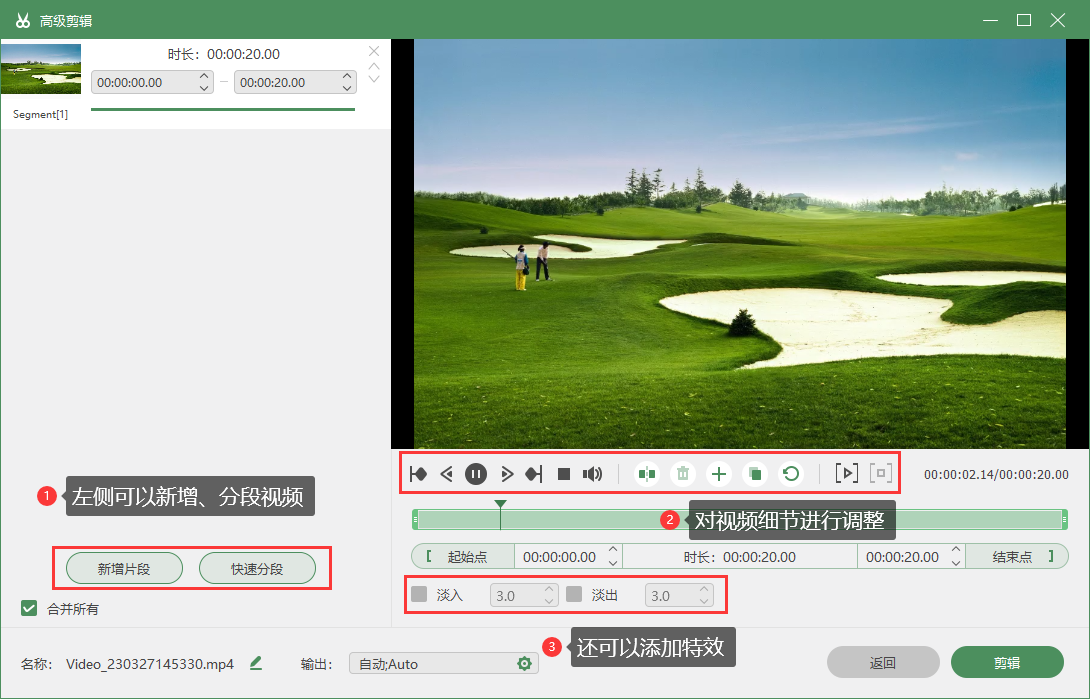Jump to the segment start point
1090x699 pixels.
418,475
